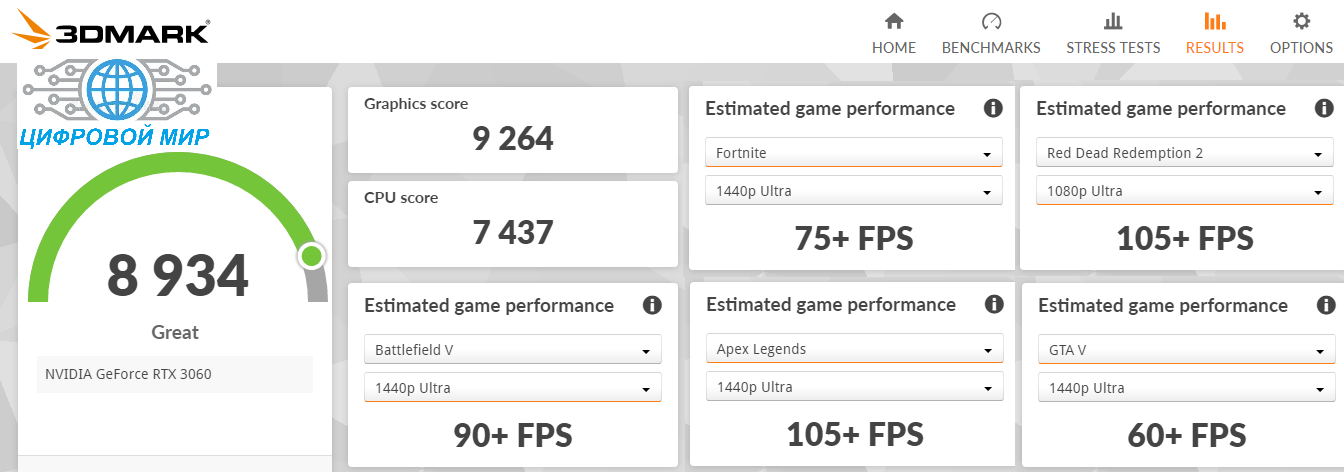Open the Battlefield V game dropdown
This screenshot has width=1344, height=472.
(513, 350)
